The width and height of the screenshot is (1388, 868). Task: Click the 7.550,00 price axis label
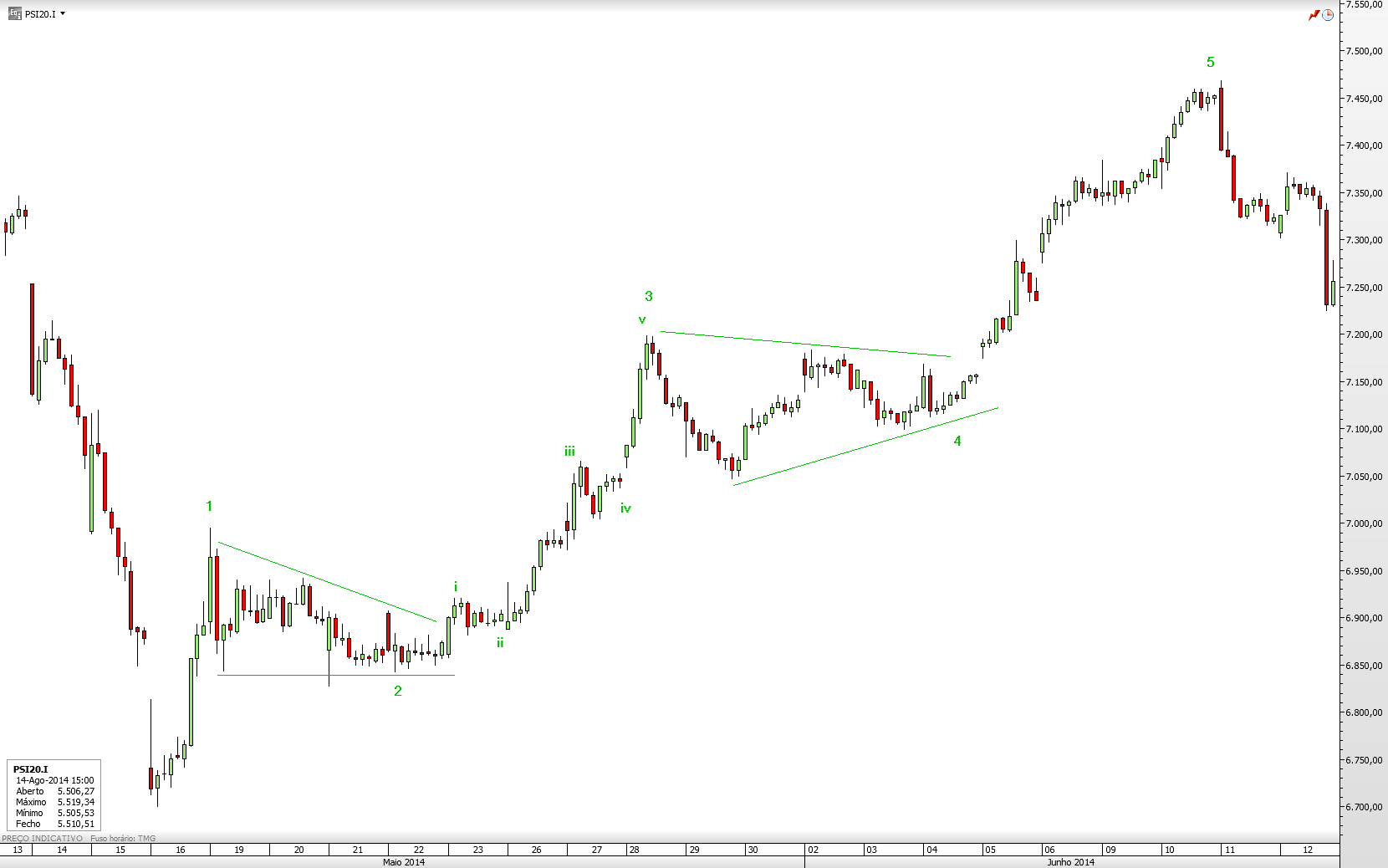pos(1364,4)
